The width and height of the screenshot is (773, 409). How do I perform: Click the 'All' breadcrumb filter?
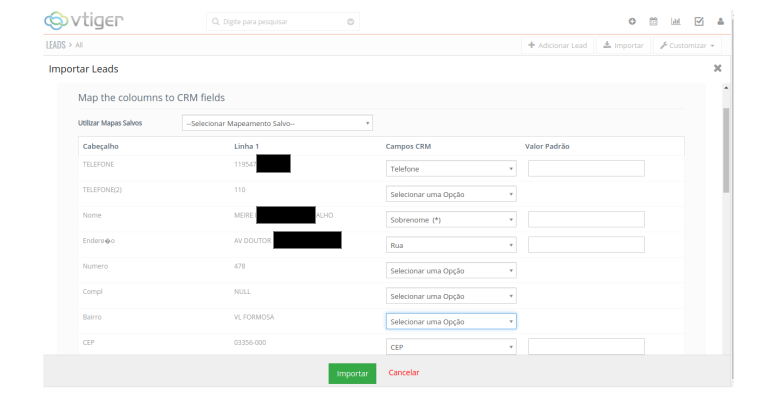pos(79,45)
